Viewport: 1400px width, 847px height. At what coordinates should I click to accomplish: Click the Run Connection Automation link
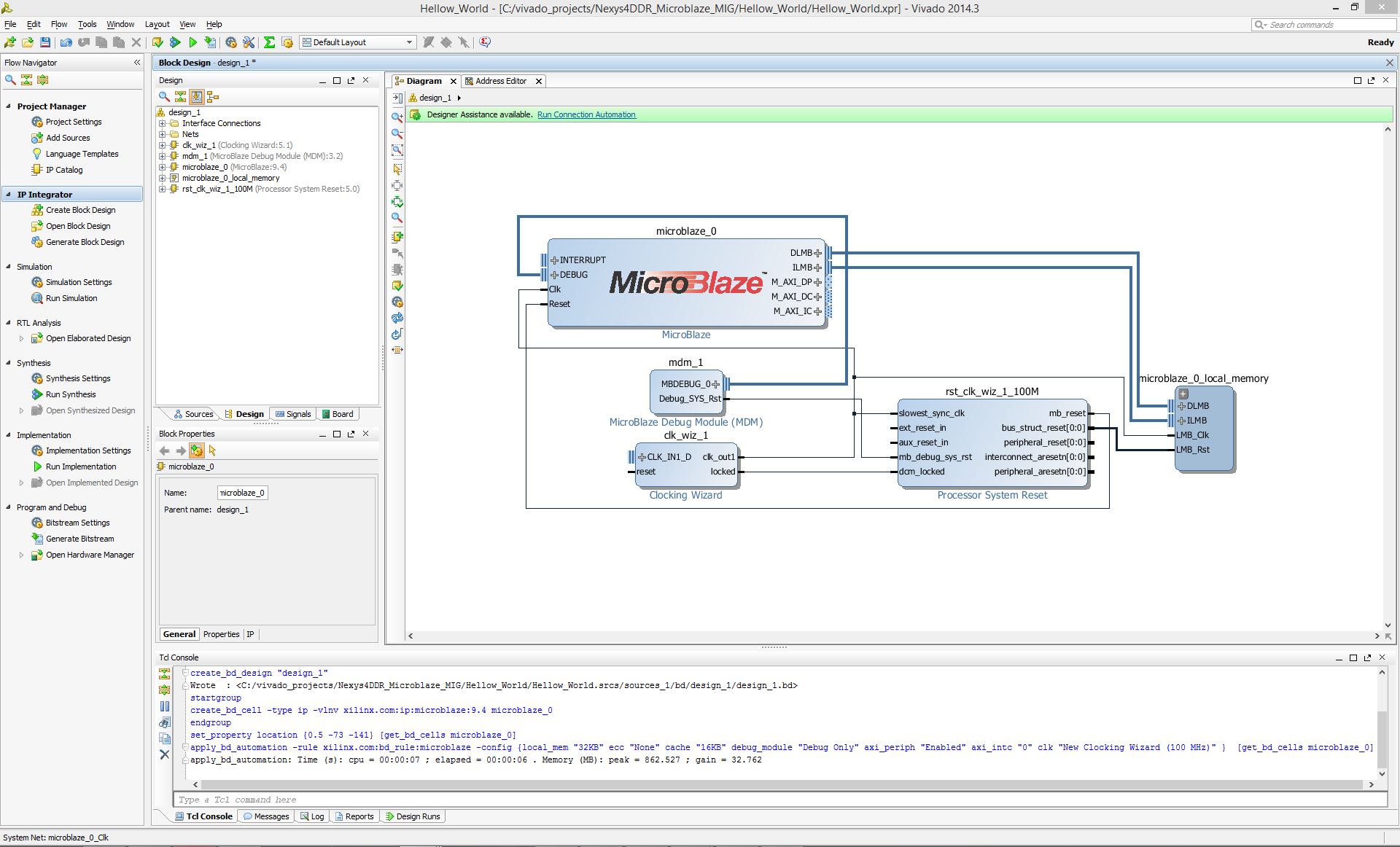[586, 114]
